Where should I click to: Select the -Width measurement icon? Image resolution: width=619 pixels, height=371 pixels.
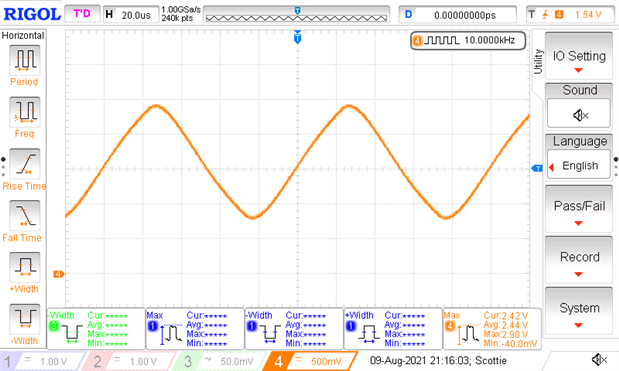24,319
